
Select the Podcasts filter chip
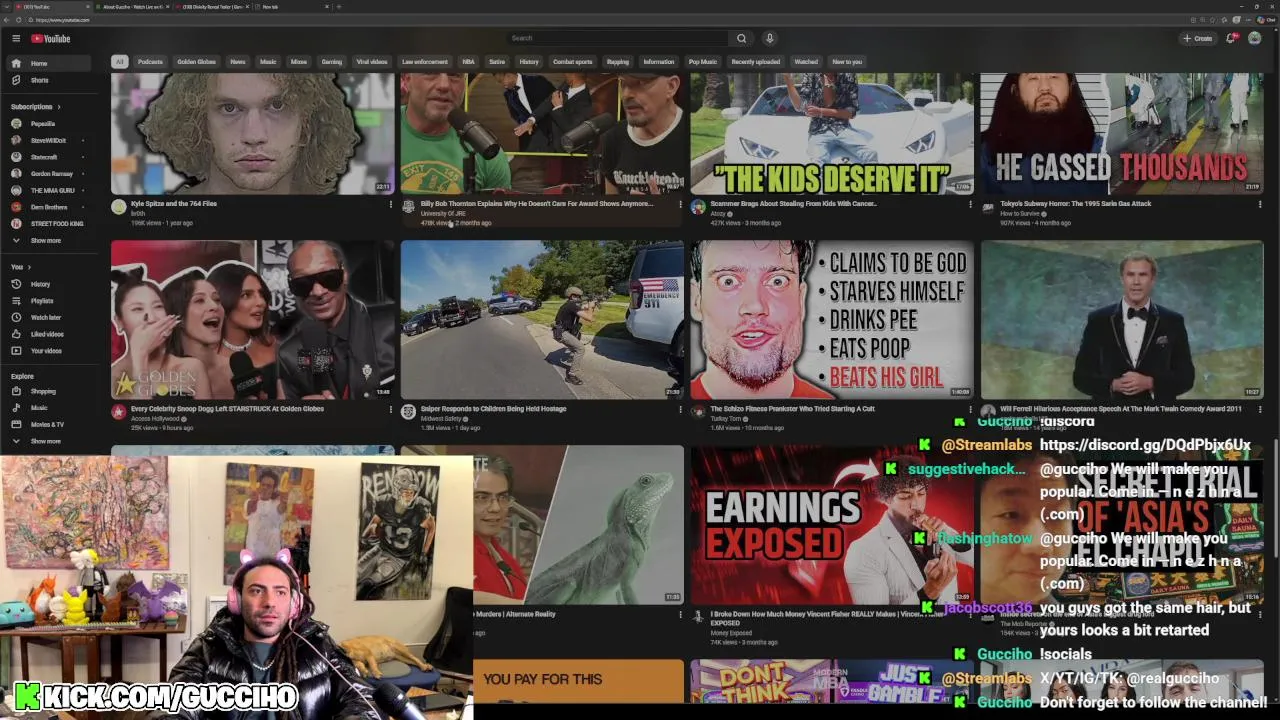point(150,62)
